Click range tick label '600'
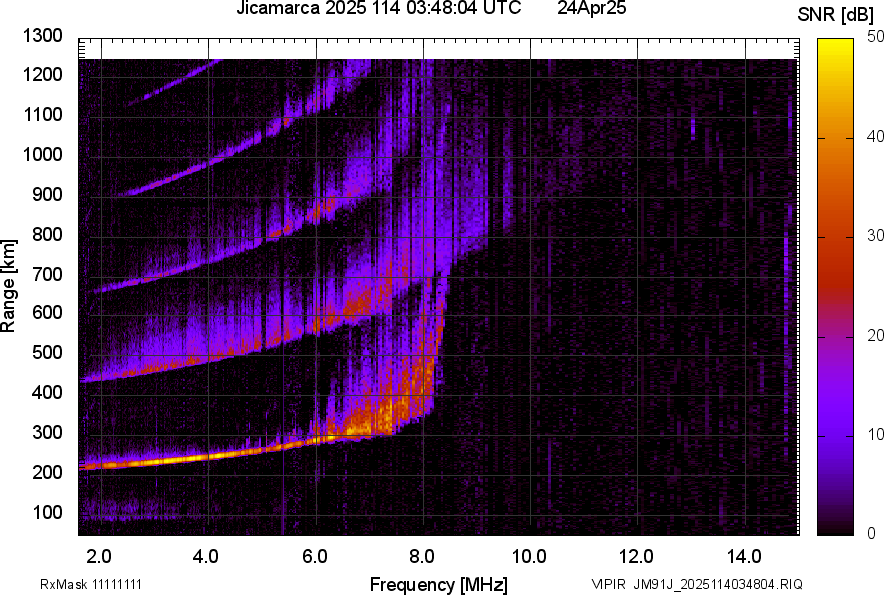Screen dimensions: 884x595 (47, 312)
